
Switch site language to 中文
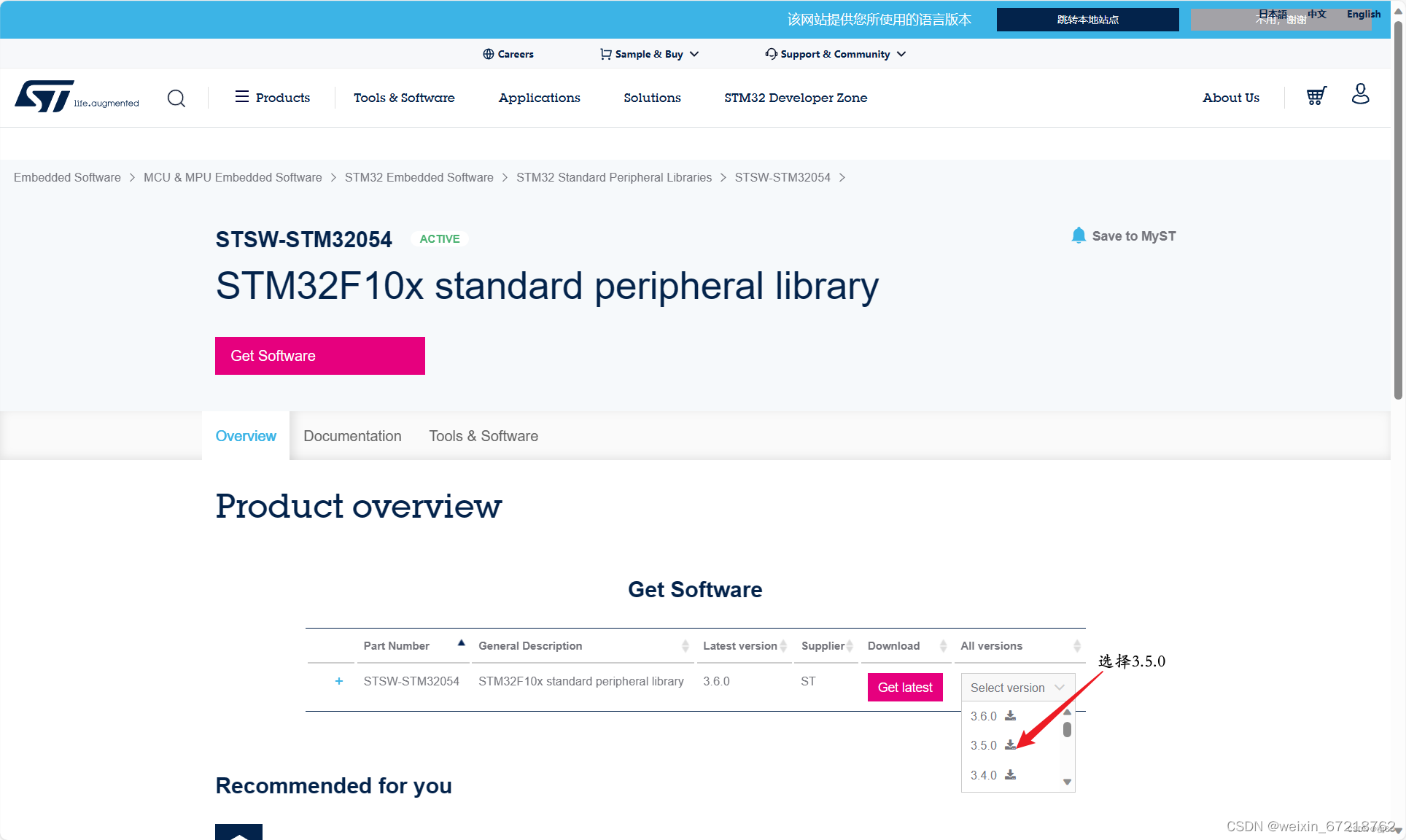click(x=1317, y=14)
